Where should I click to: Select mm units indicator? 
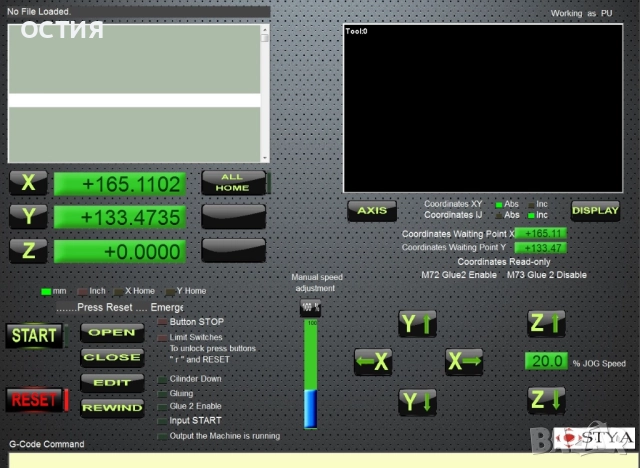click(x=46, y=291)
